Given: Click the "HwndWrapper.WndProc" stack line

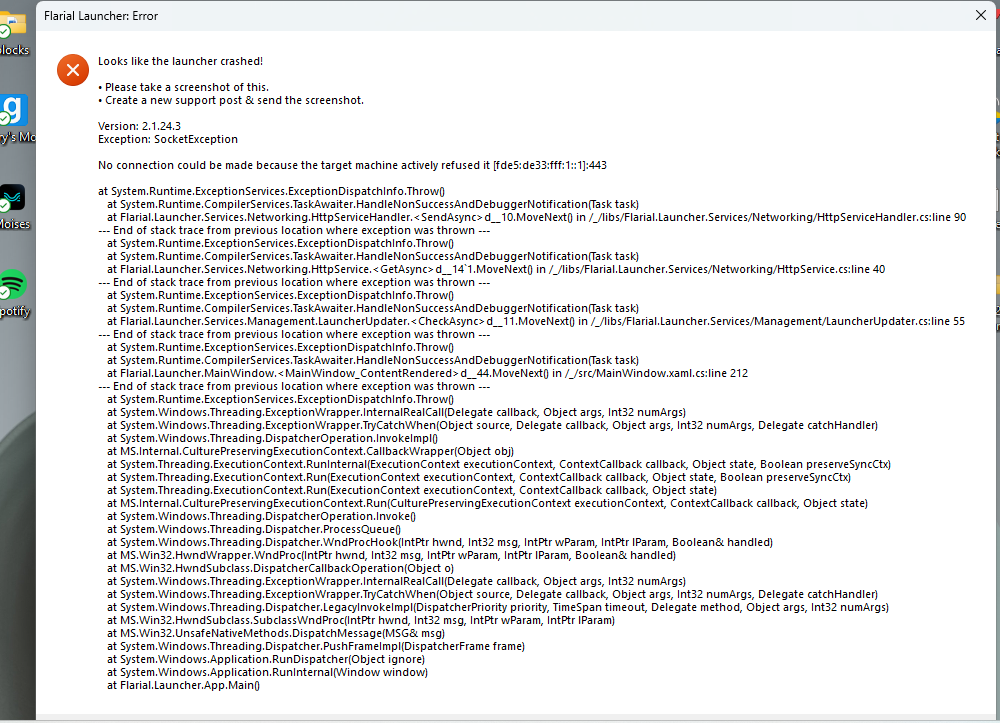Looking at the screenshot, I should [392, 555].
